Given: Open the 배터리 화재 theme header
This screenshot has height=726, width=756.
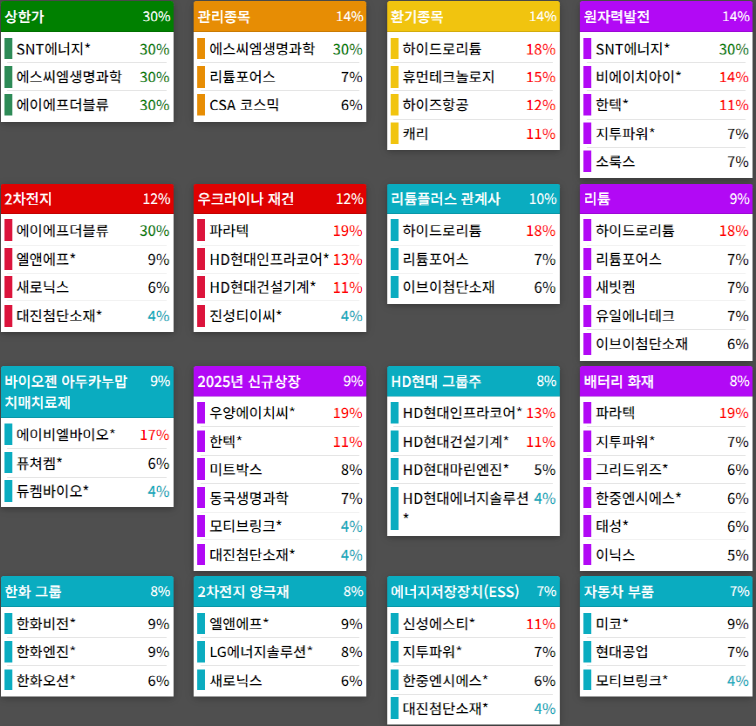Looking at the screenshot, I should pyautogui.click(x=666, y=381).
